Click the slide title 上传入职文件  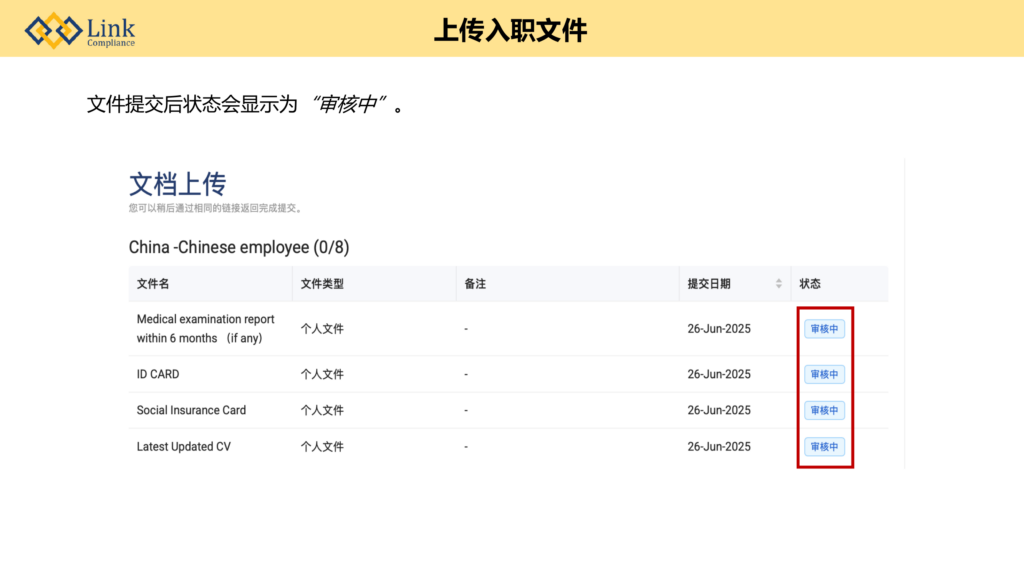click(510, 30)
